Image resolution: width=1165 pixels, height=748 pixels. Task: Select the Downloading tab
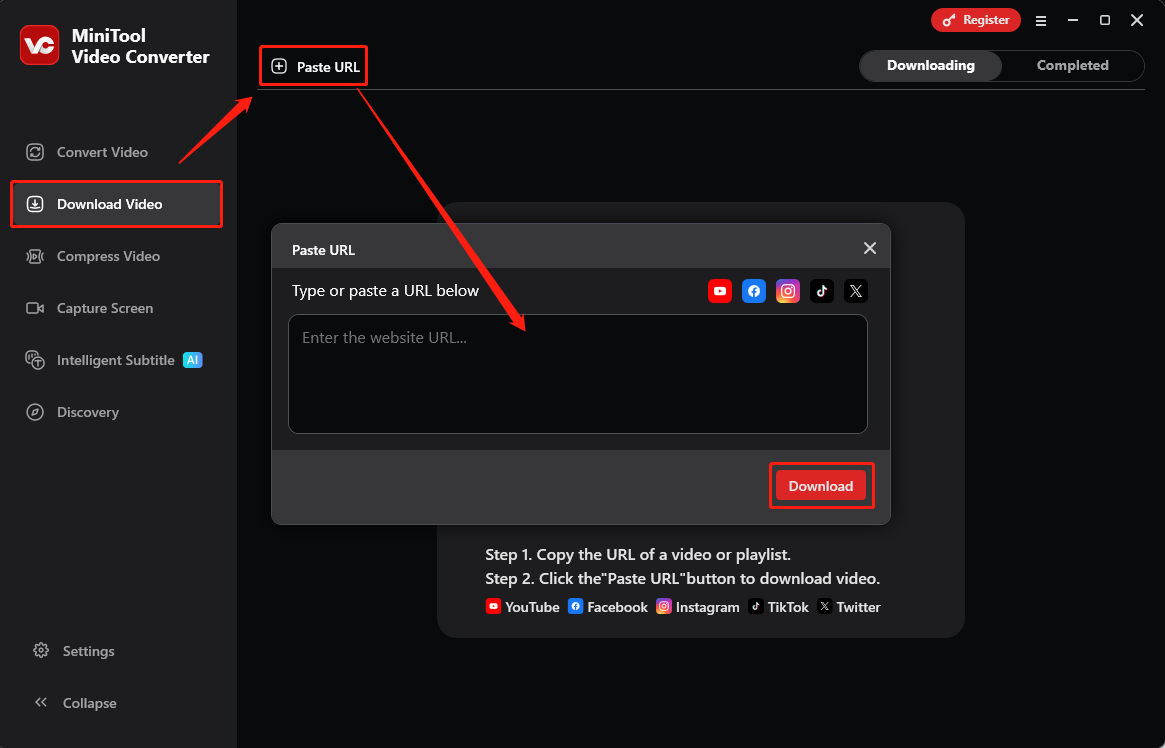930,65
